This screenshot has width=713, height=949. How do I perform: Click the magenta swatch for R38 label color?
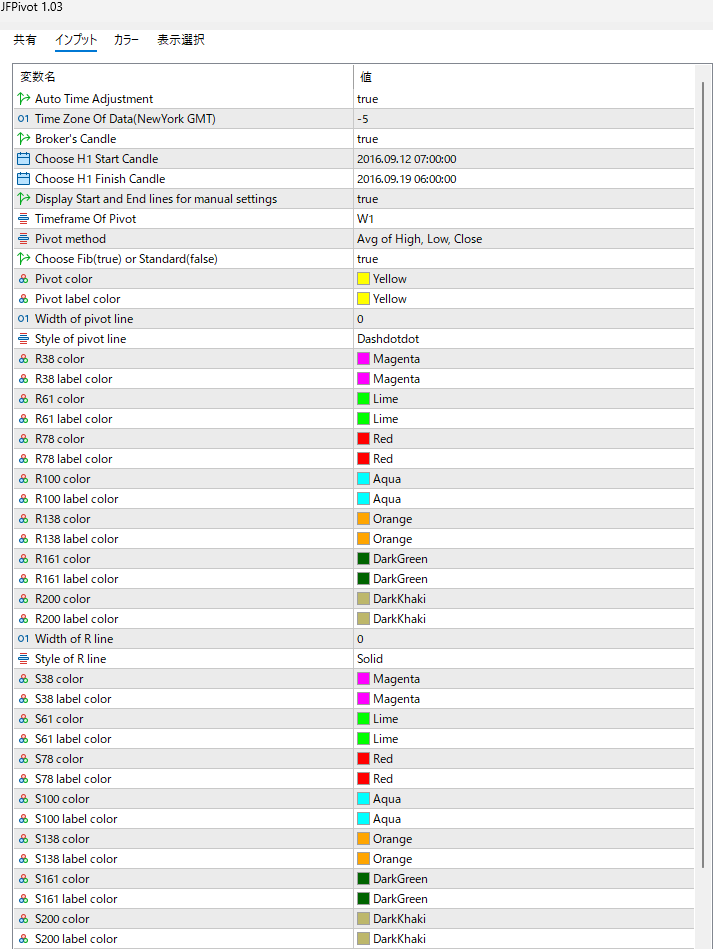click(363, 378)
